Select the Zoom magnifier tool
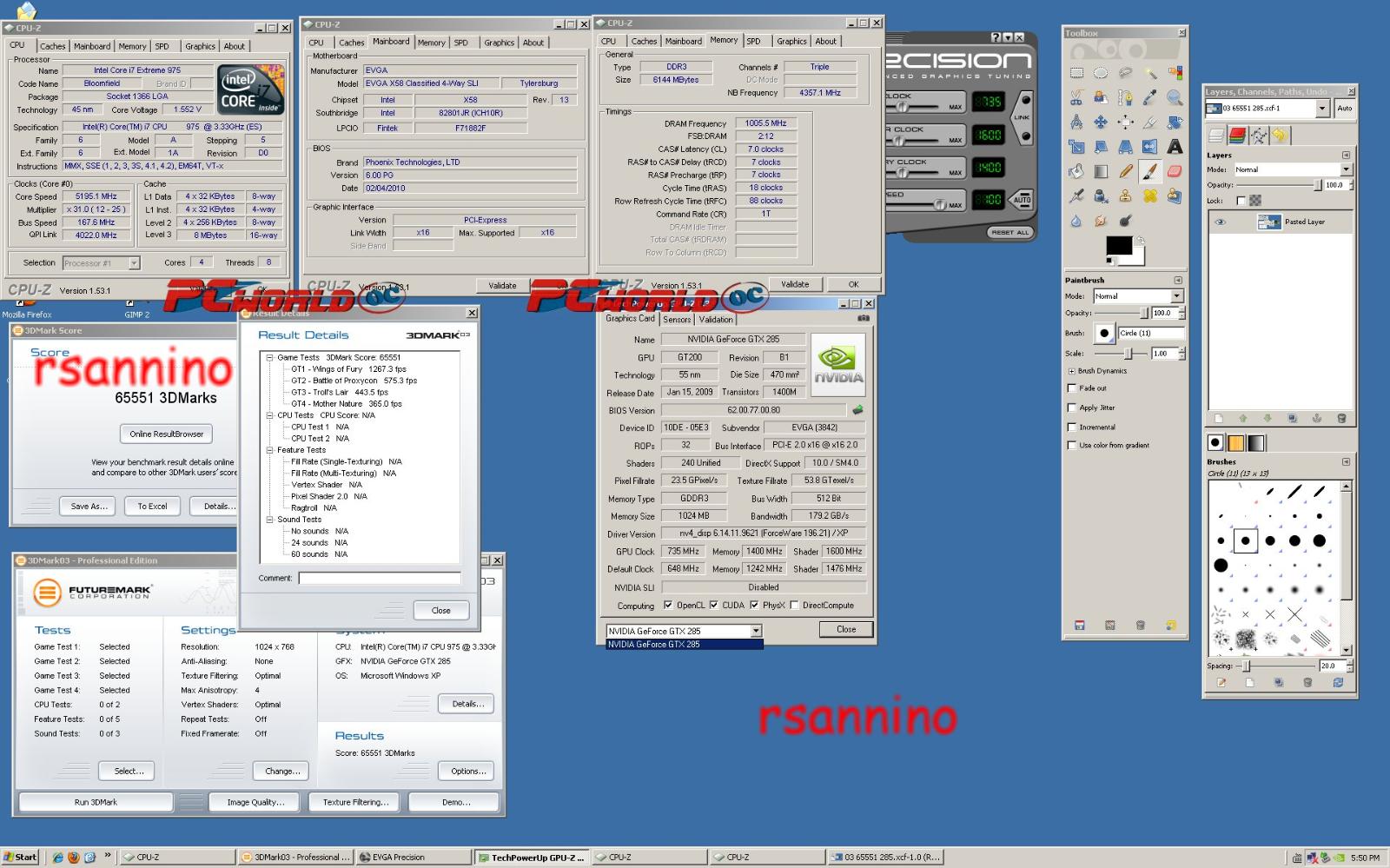 [1175, 97]
